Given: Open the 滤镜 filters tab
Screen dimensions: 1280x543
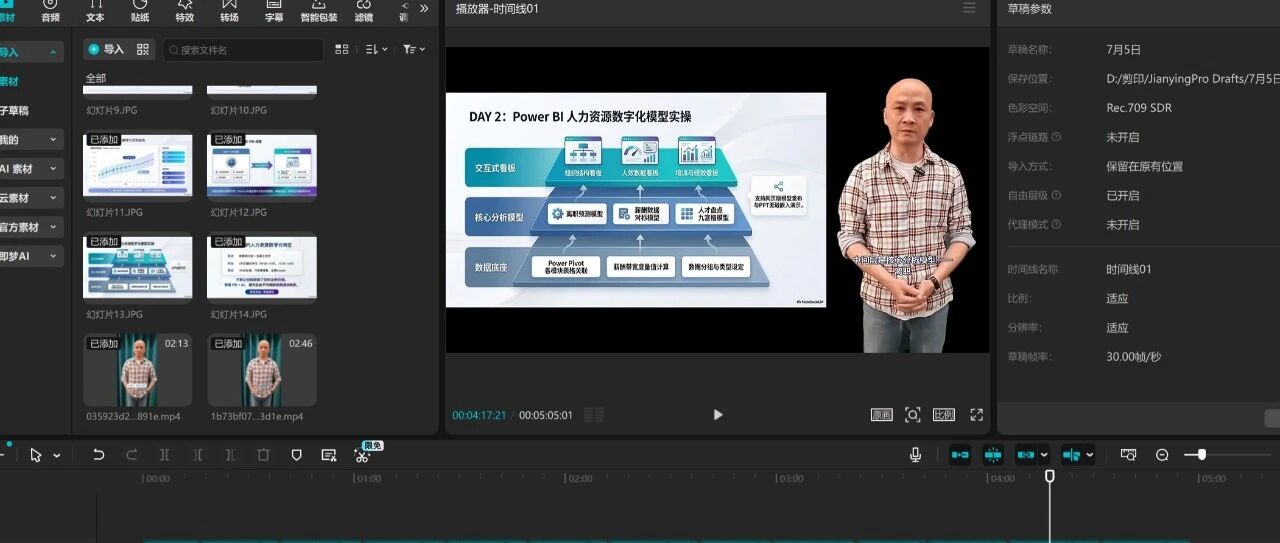Looking at the screenshot, I should (x=363, y=11).
